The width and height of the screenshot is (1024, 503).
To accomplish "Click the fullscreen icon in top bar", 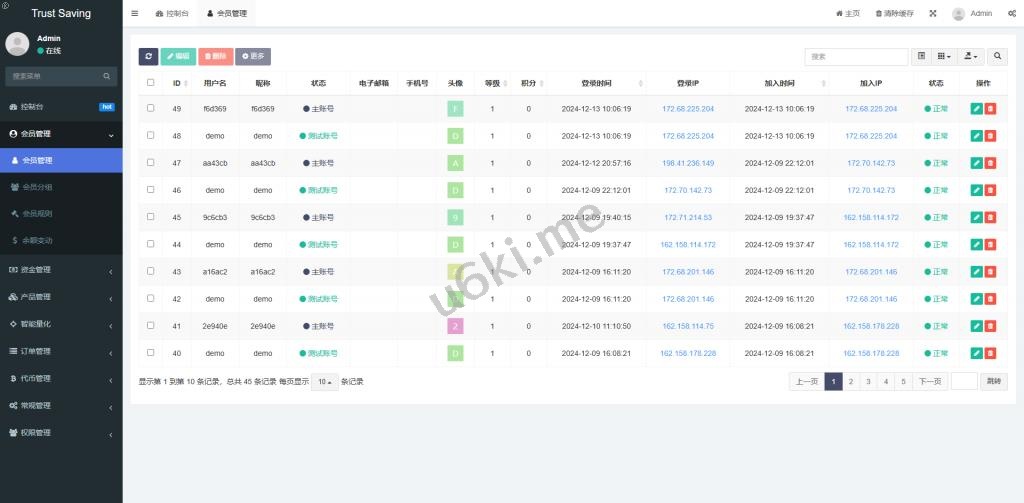I will click(x=933, y=14).
